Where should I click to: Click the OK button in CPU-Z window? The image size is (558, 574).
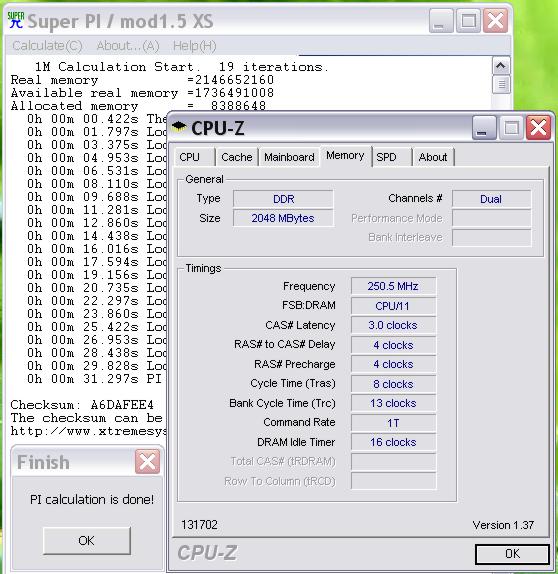512,554
